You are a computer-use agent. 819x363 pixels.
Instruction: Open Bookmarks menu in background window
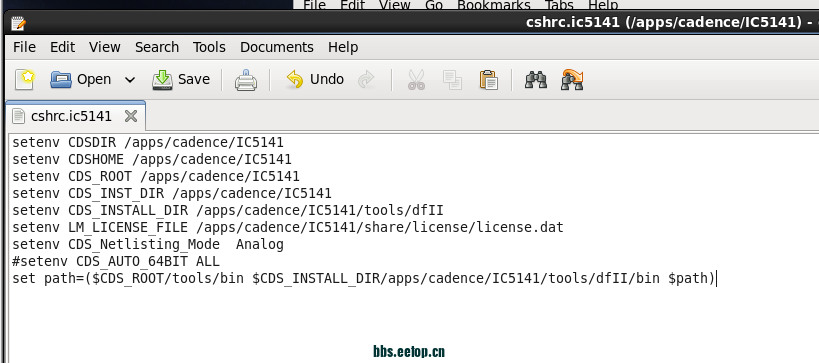(x=494, y=5)
